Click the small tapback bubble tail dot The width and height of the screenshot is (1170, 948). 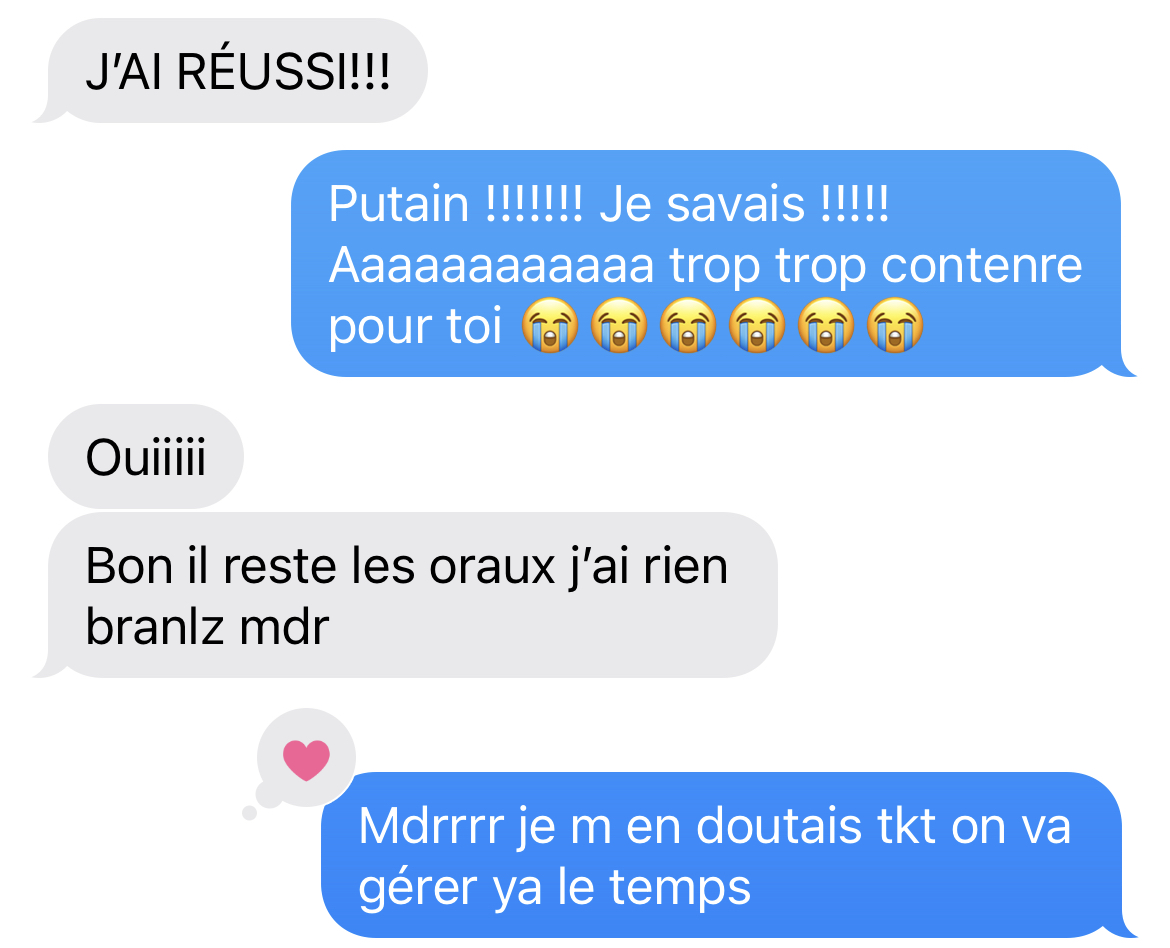pyautogui.click(x=249, y=813)
